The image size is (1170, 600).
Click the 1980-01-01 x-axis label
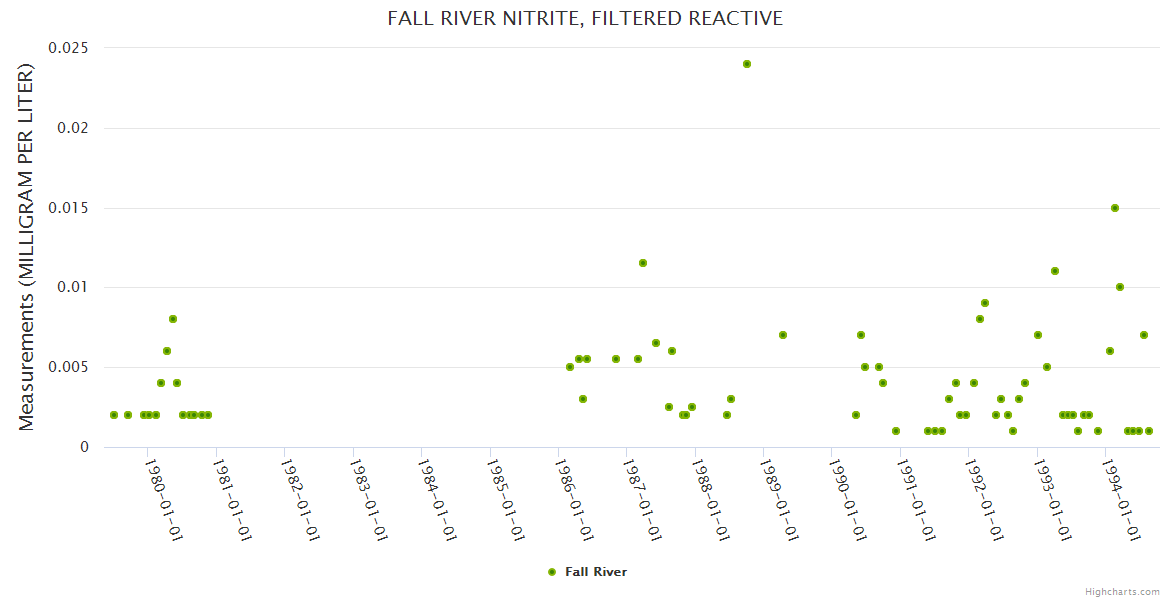pyautogui.click(x=163, y=499)
